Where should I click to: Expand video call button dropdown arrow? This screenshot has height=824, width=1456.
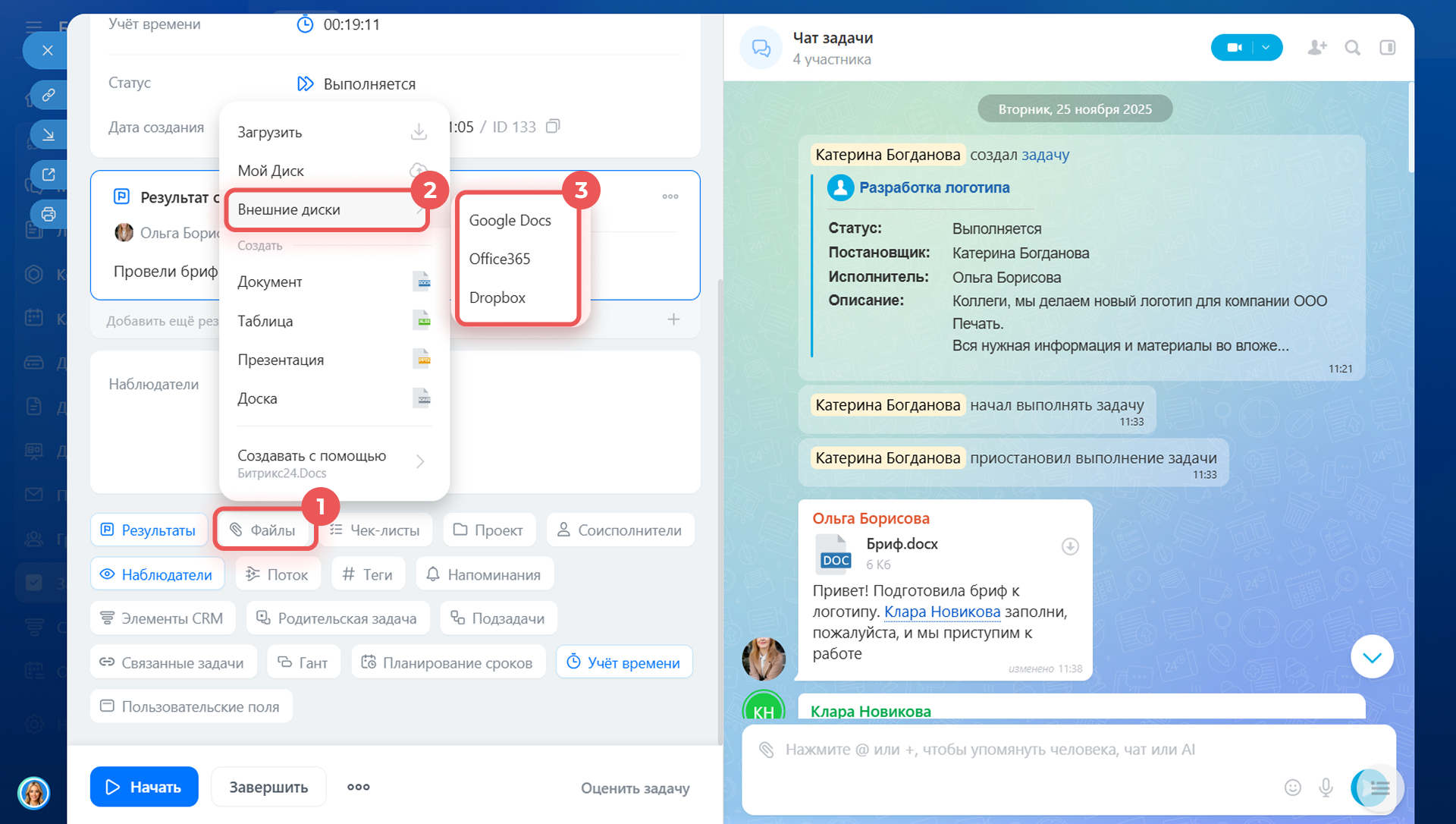point(1266,48)
